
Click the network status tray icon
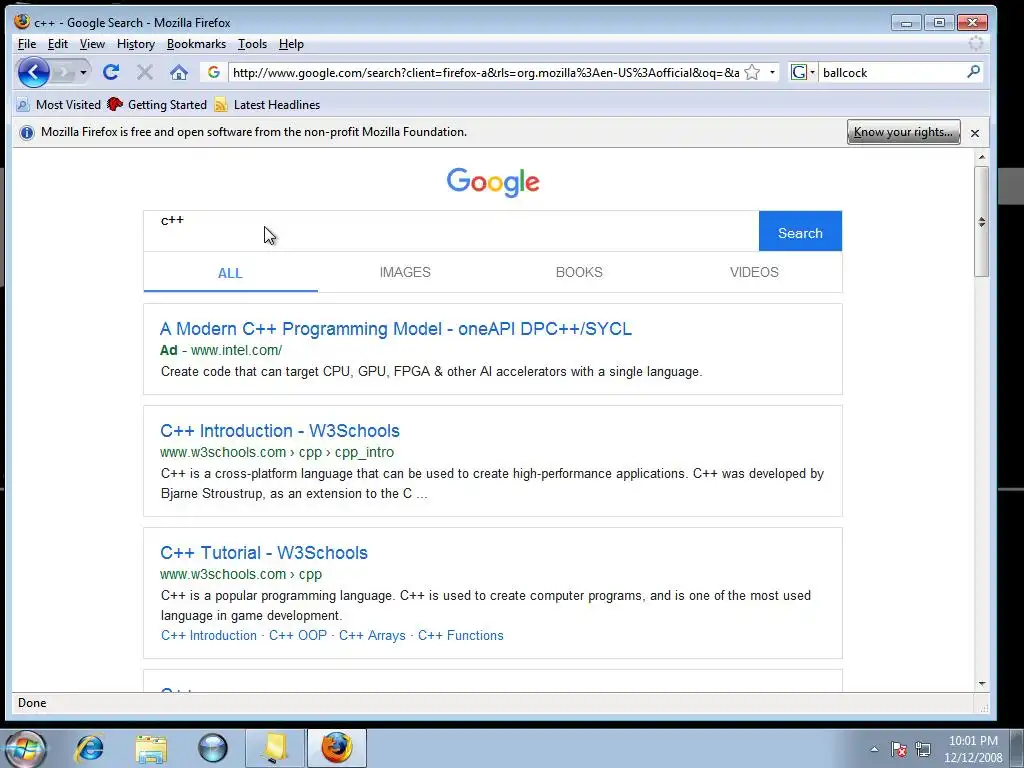coord(923,749)
